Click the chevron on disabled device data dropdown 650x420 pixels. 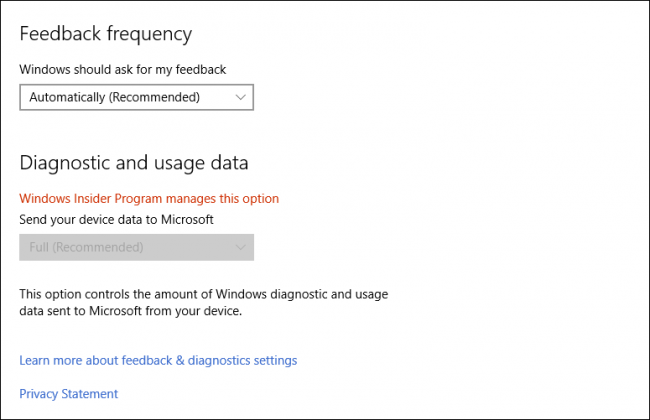pyautogui.click(x=240, y=247)
